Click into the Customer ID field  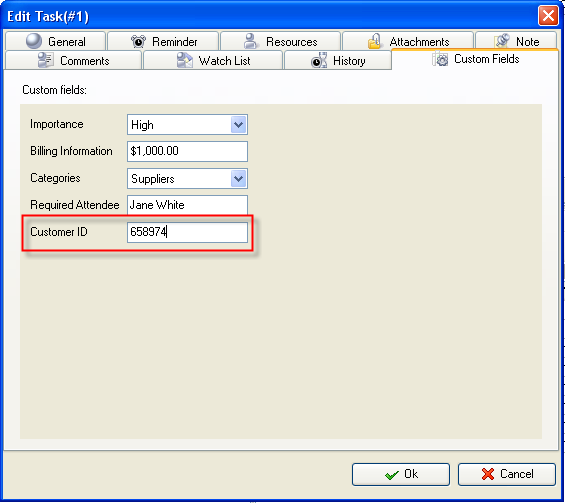click(x=187, y=232)
